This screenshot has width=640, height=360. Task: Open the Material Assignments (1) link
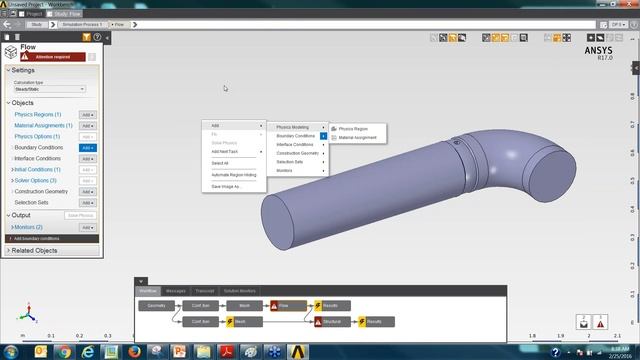coord(43,126)
